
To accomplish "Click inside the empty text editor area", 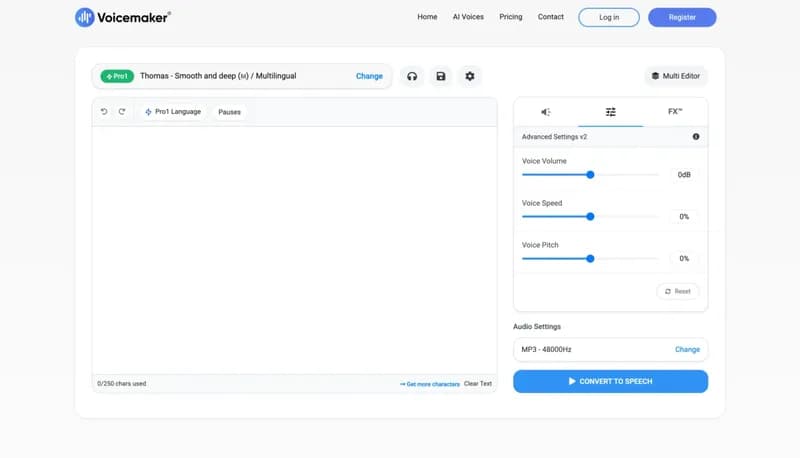I will pos(294,250).
